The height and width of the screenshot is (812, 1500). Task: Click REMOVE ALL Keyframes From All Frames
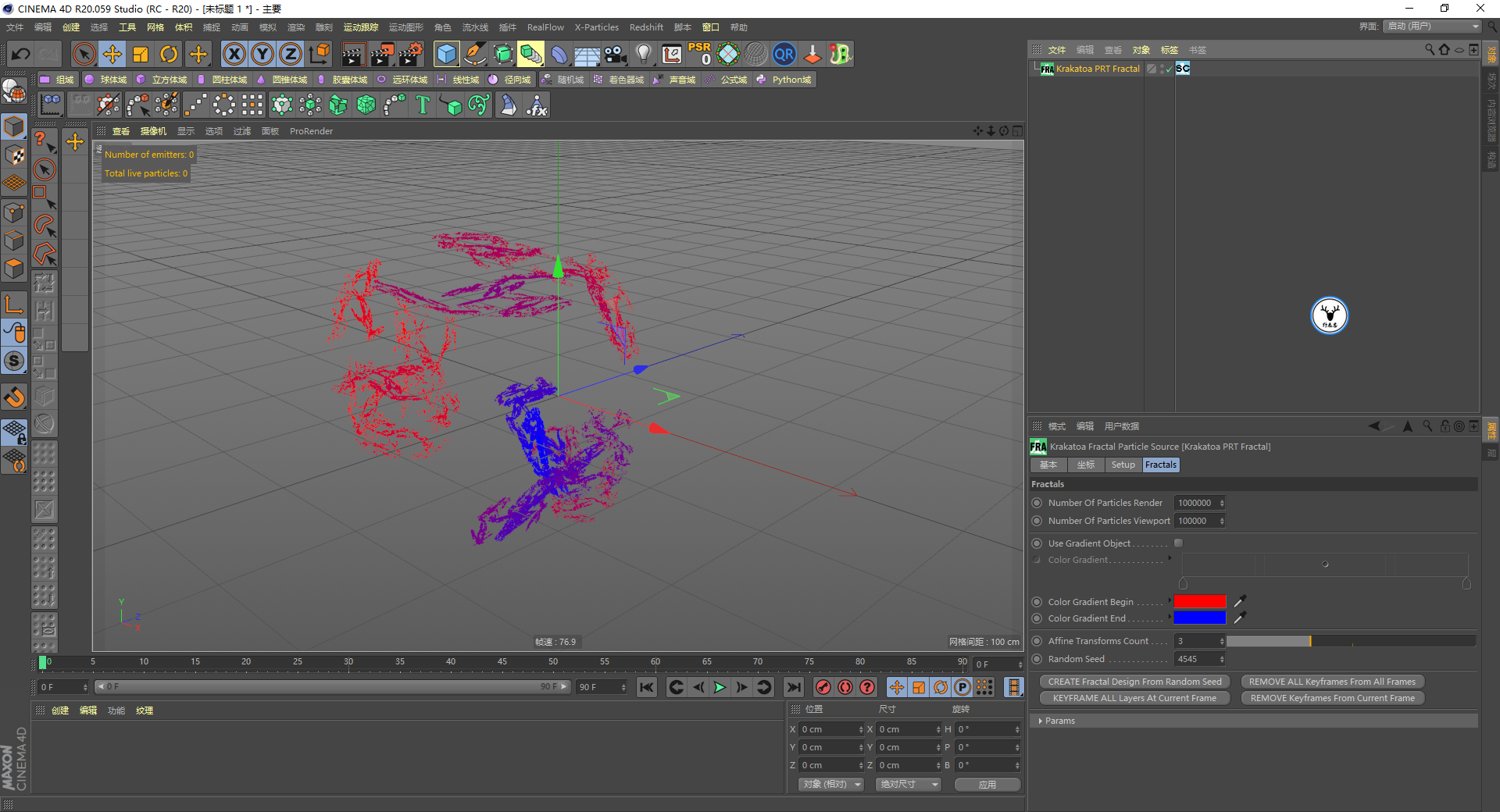tap(1332, 682)
